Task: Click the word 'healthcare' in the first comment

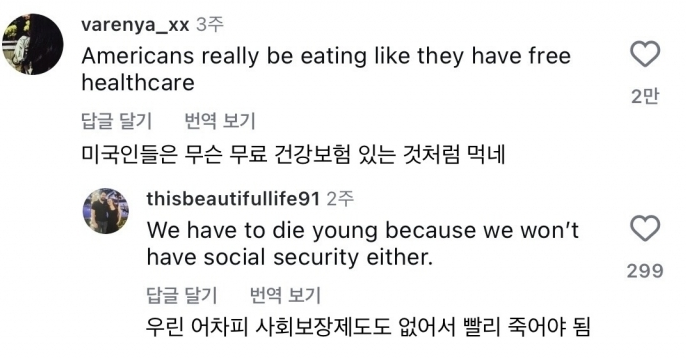Action: [x=138, y=83]
